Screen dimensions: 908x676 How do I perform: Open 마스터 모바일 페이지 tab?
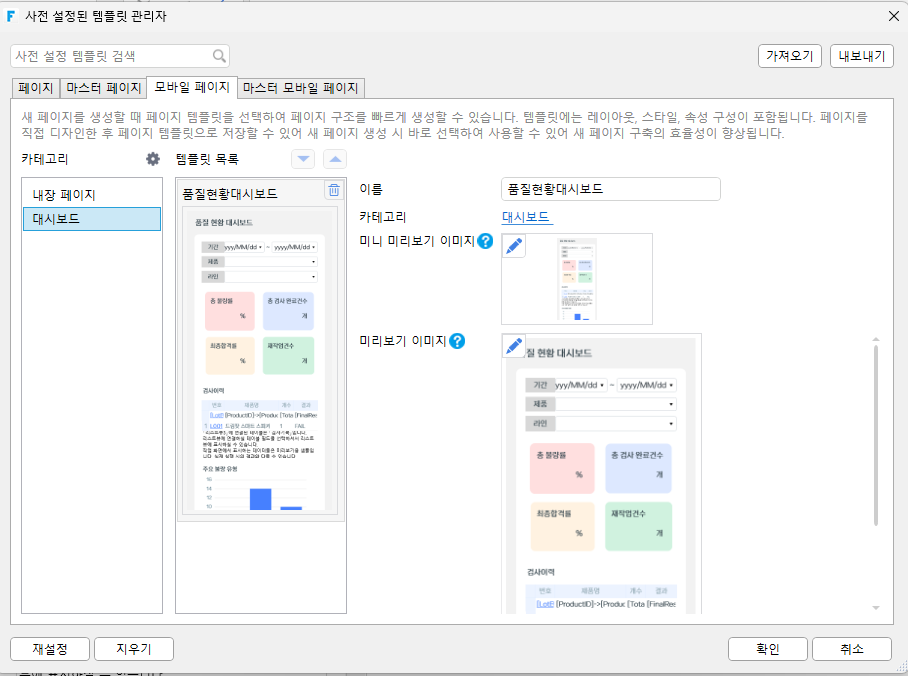pos(301,88)
